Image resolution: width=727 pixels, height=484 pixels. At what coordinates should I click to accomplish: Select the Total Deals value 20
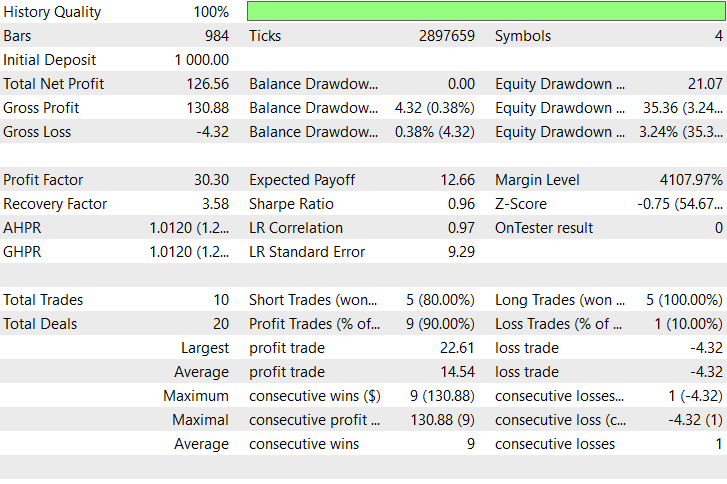click(220, 324)
